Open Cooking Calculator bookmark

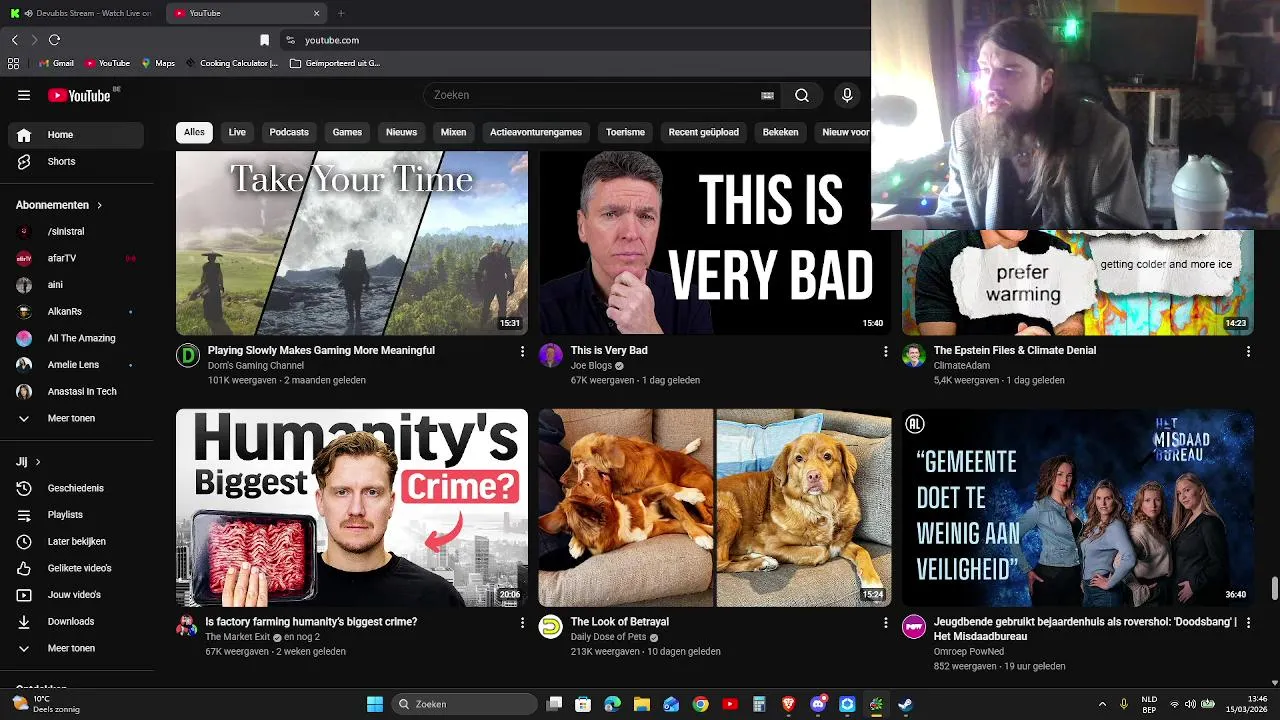coord(231,63)
